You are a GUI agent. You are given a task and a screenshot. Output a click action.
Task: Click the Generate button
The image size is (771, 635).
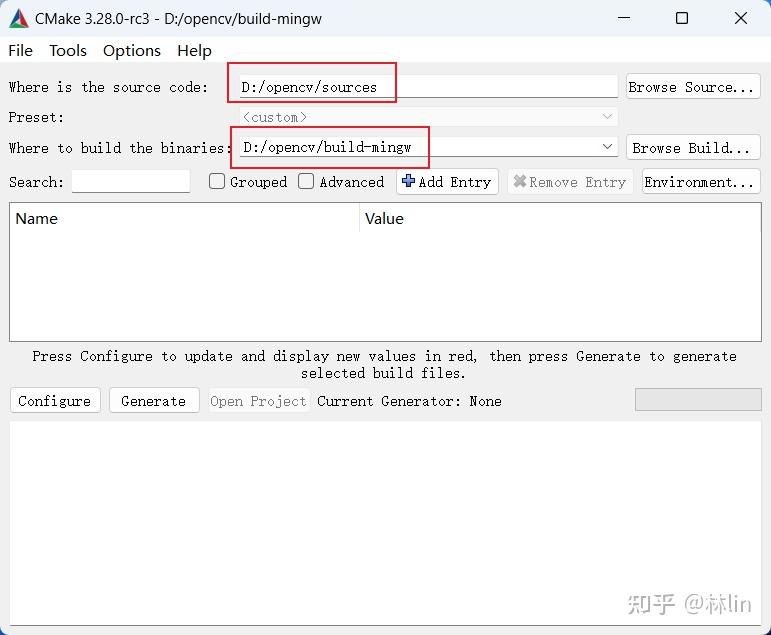[154, 400]
